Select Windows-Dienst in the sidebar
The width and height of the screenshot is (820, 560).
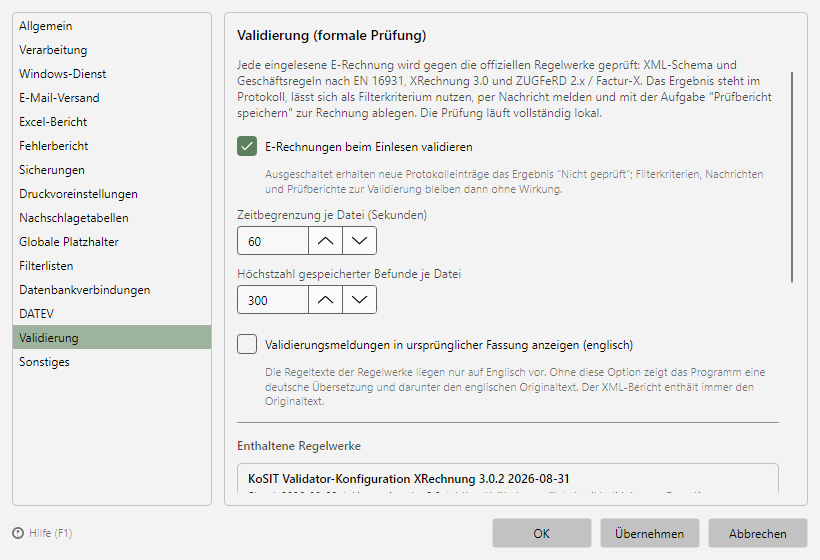click(112, 74)
